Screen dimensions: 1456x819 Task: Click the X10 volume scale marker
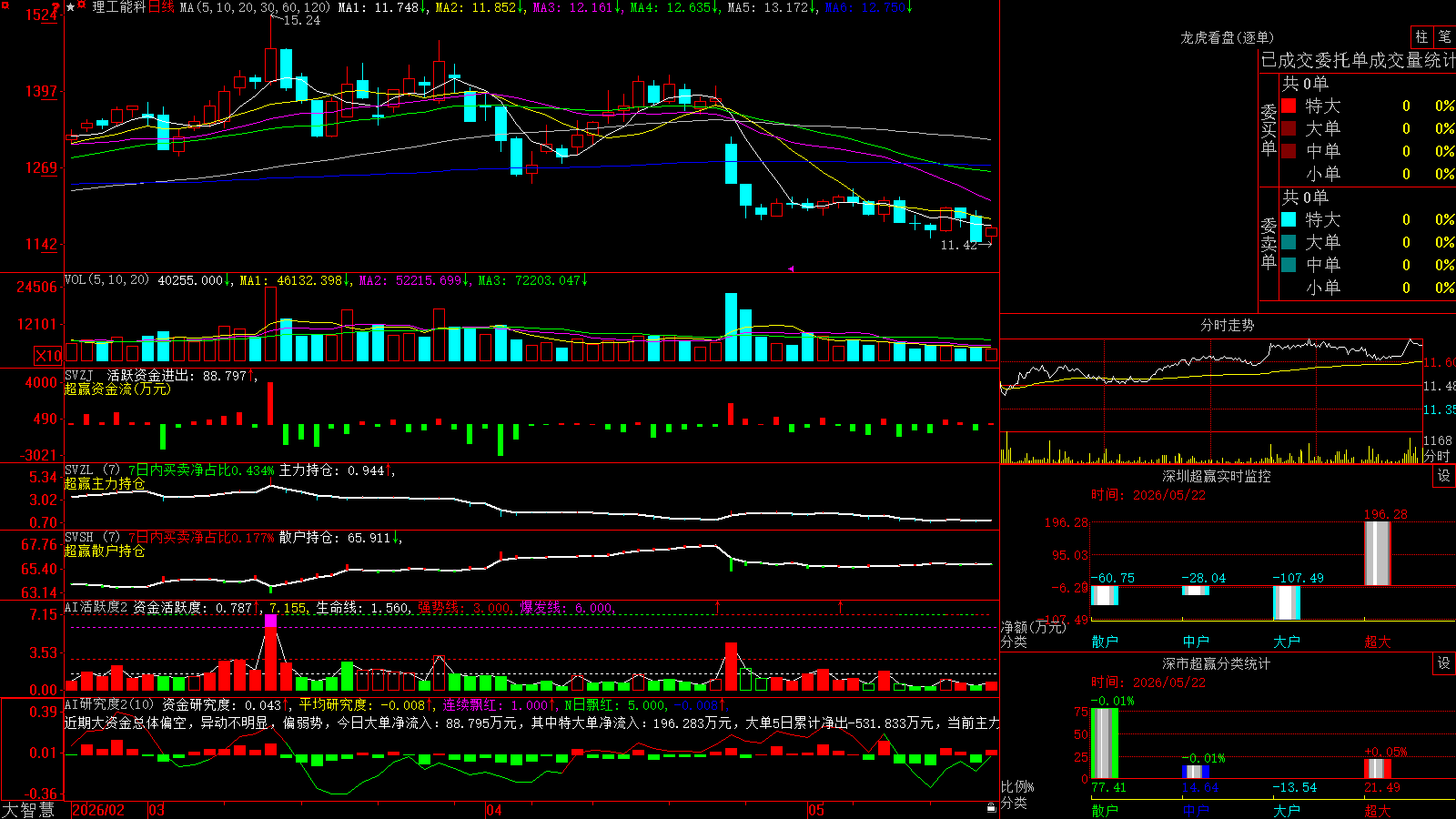pos(48,356)
